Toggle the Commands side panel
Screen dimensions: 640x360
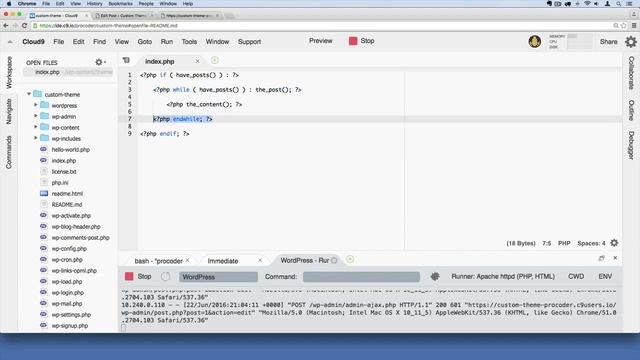[9, 152]
